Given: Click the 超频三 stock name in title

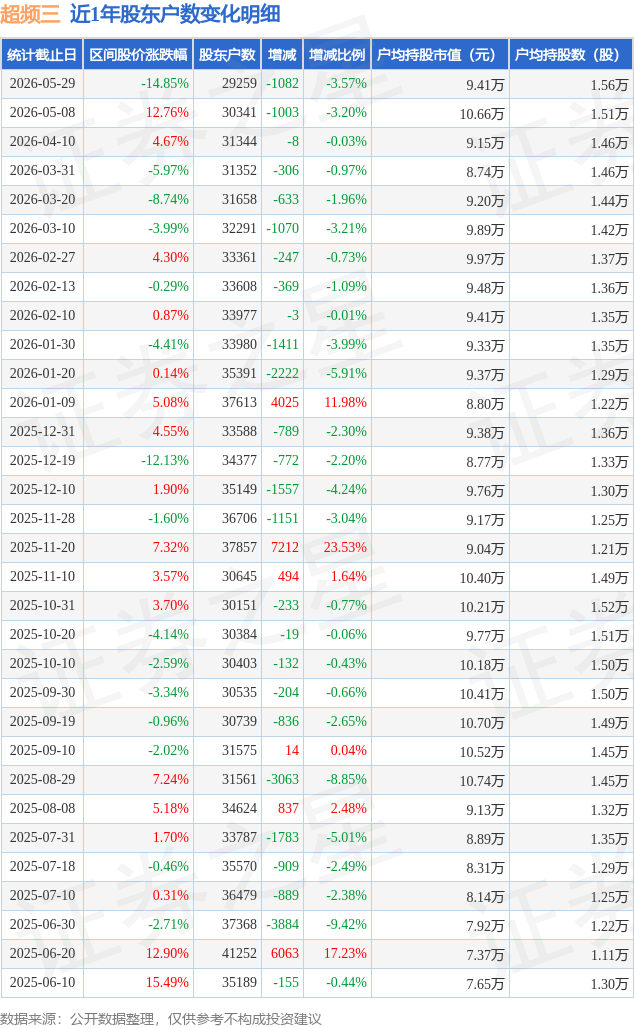Looking at the screenshot, I should point(30,14).
